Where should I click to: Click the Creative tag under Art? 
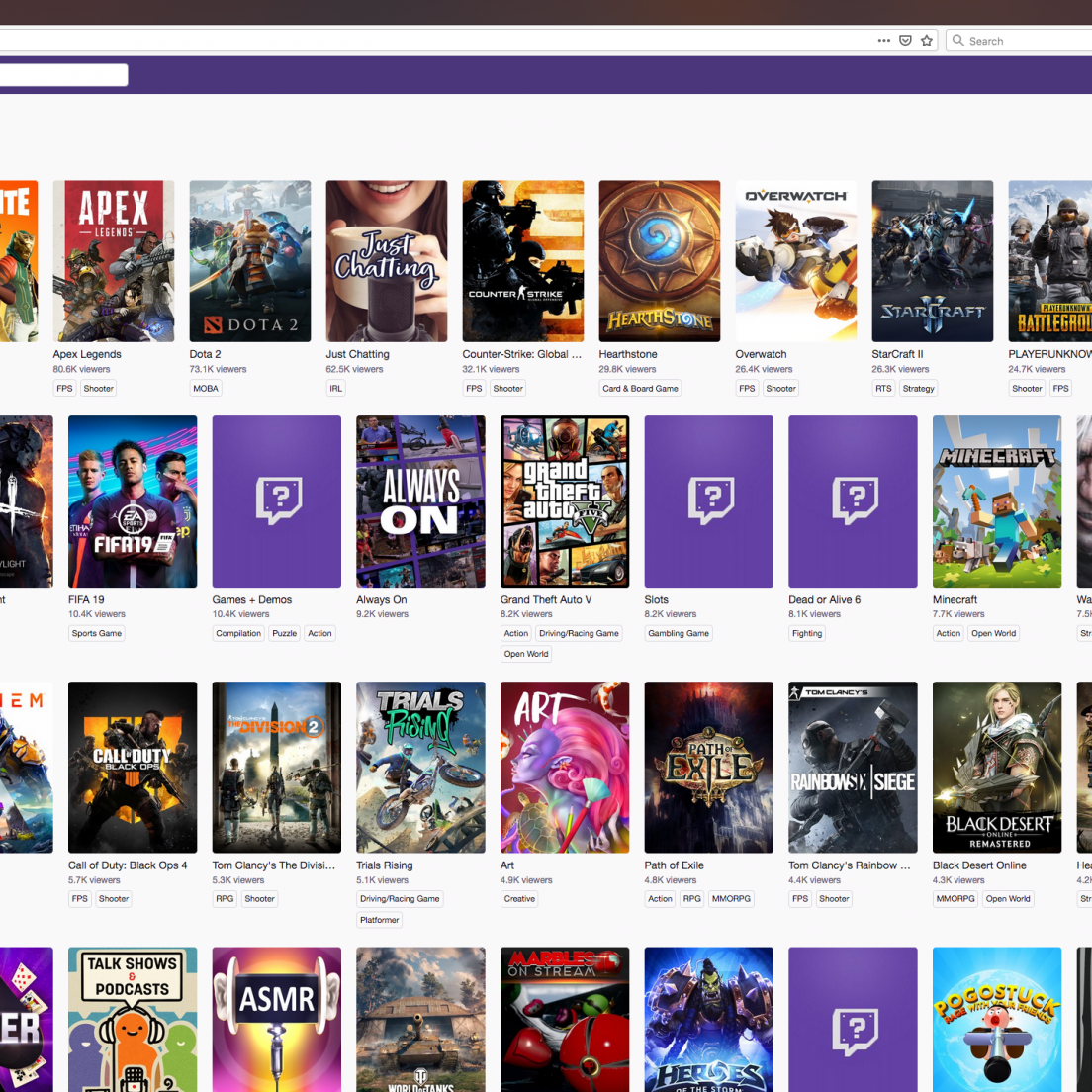coord(519,899)
